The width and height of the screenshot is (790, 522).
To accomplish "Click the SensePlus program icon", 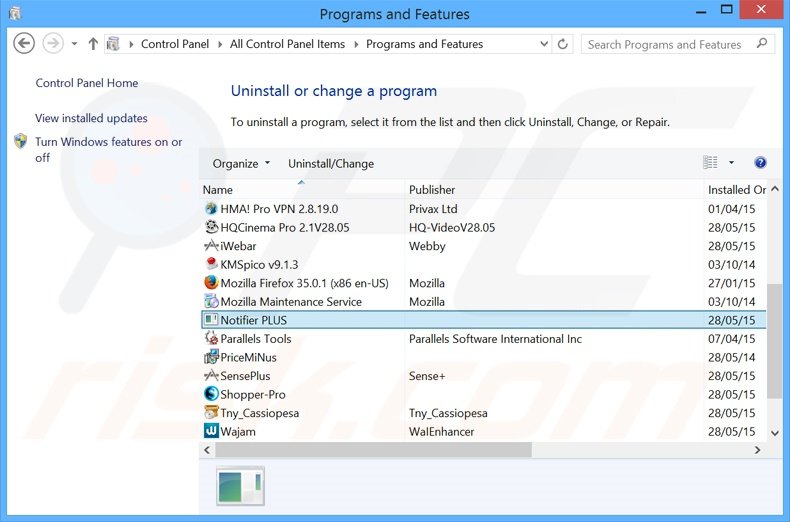I will [211, 375].
